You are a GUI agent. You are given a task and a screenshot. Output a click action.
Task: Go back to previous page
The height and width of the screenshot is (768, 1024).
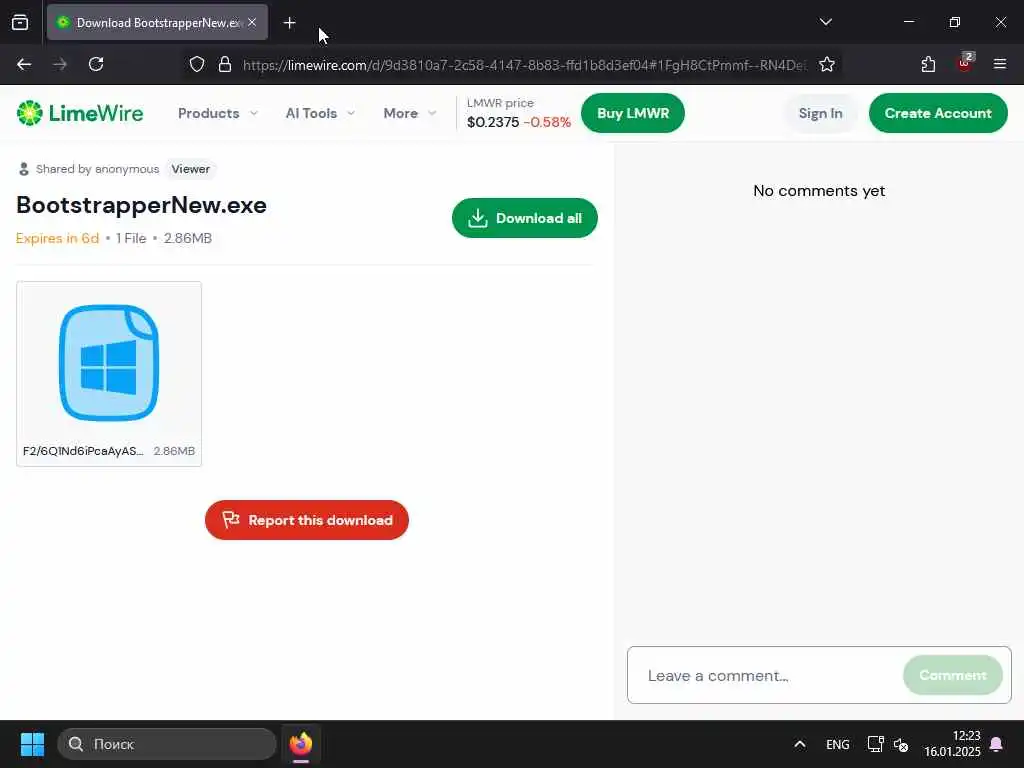(24, 64)
